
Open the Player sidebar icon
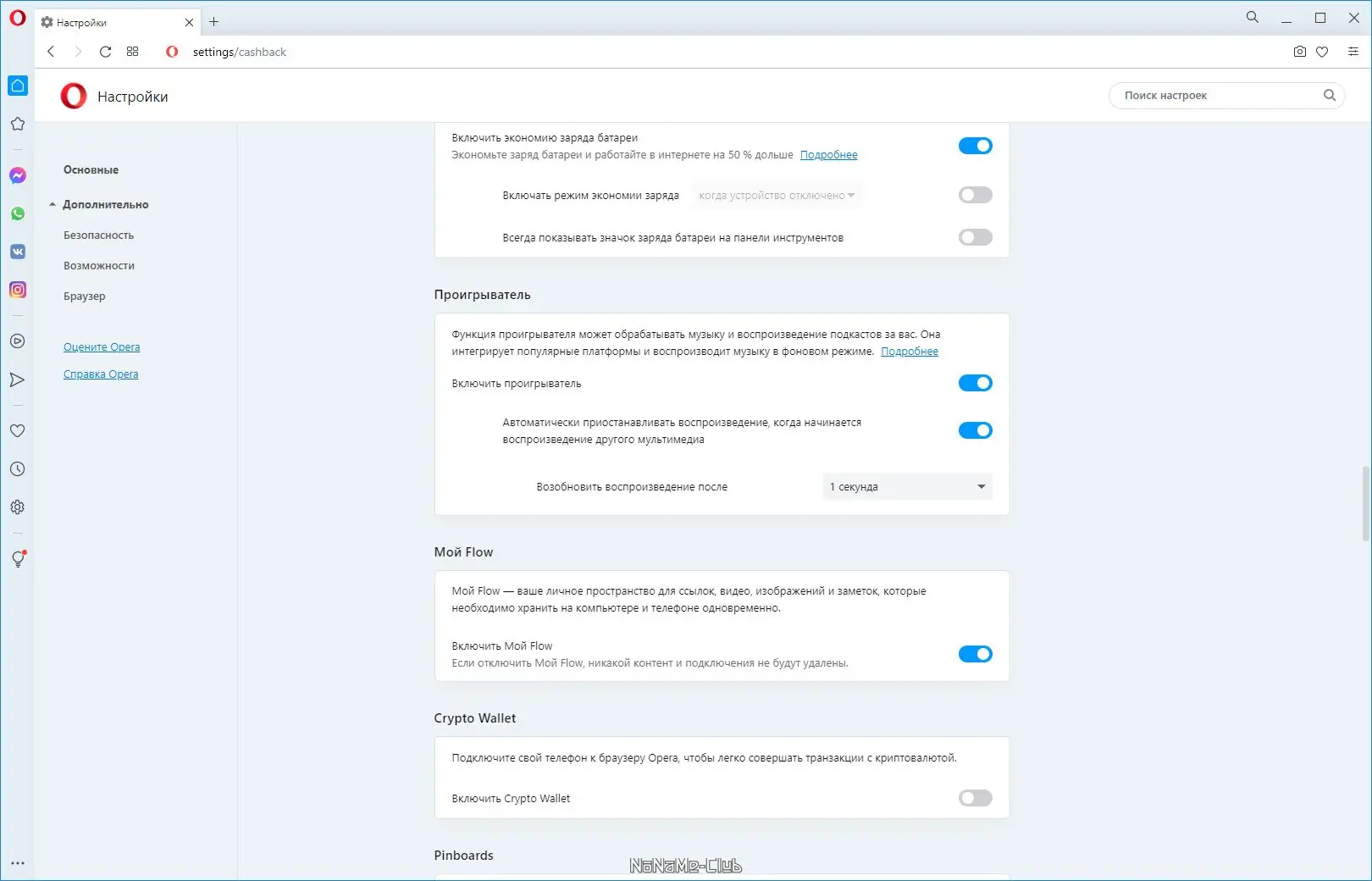18,341
